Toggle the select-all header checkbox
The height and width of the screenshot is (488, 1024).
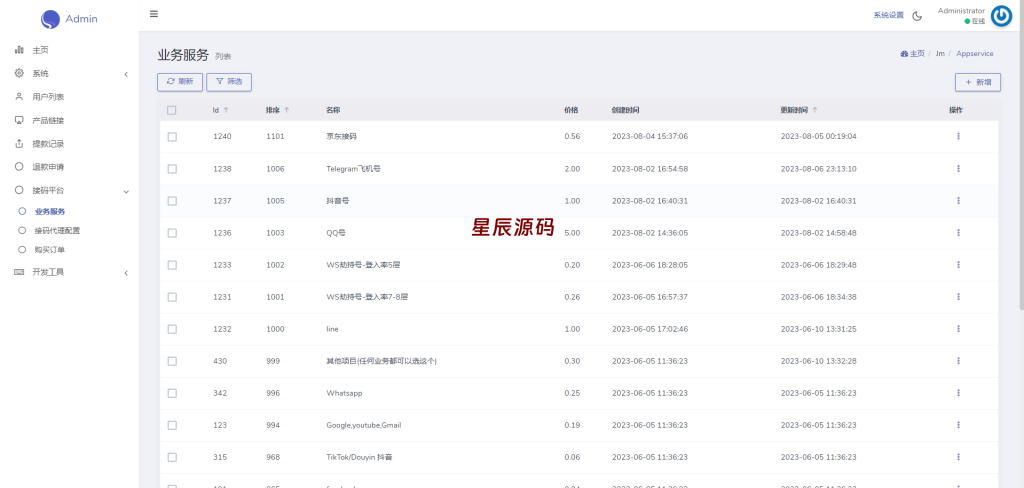[x=172, y=110]
